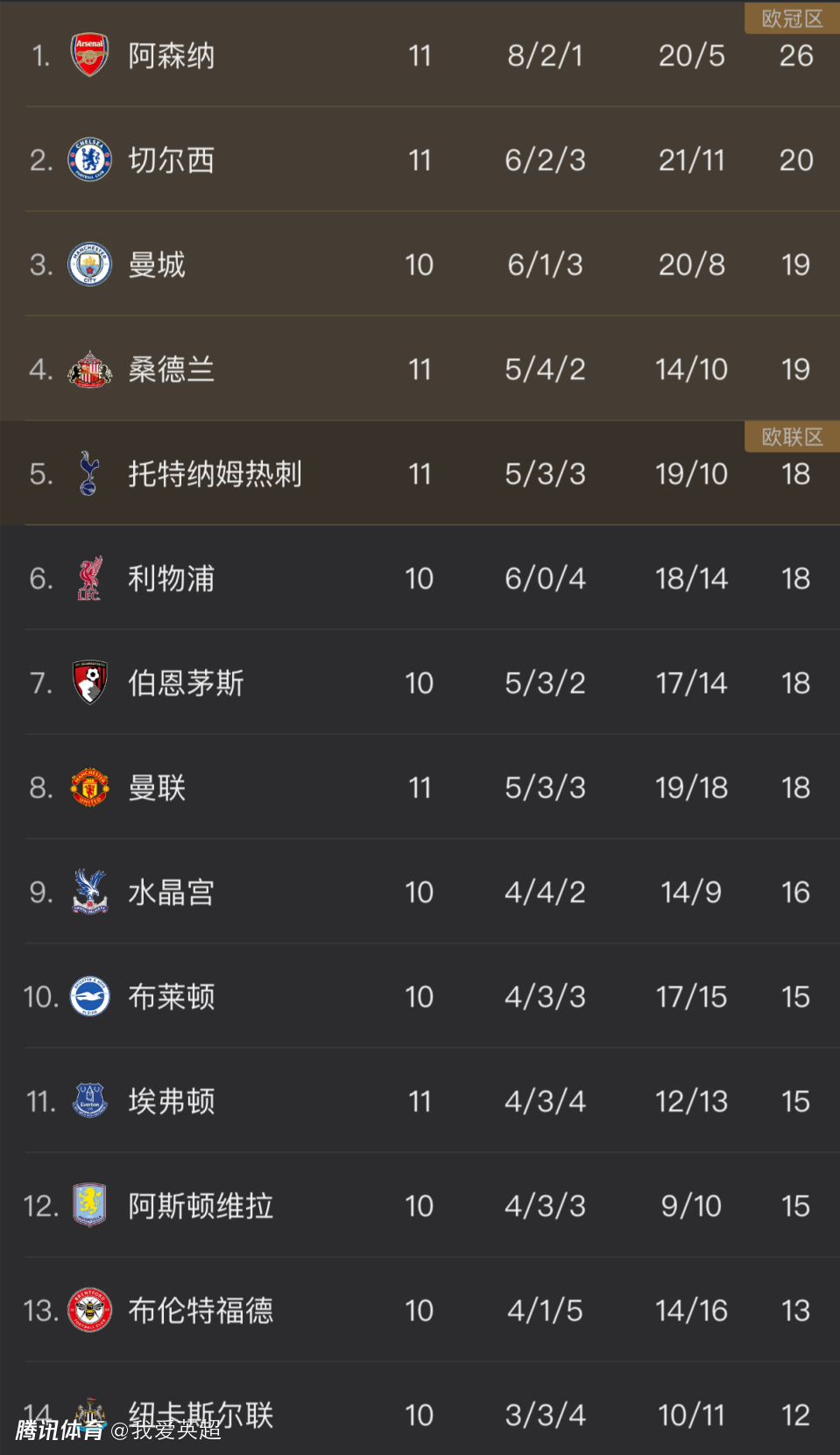The width and height of the screenshot is (840, 1455).
Task: Open team name 阿斯顿维拉
Action: (201, 1206)
